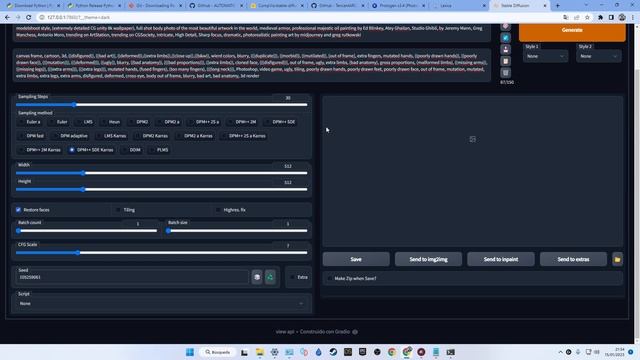Viewport: 640px width, 360px height.
Task: Click the orange Generate button
Action: [x=572, y=31]
